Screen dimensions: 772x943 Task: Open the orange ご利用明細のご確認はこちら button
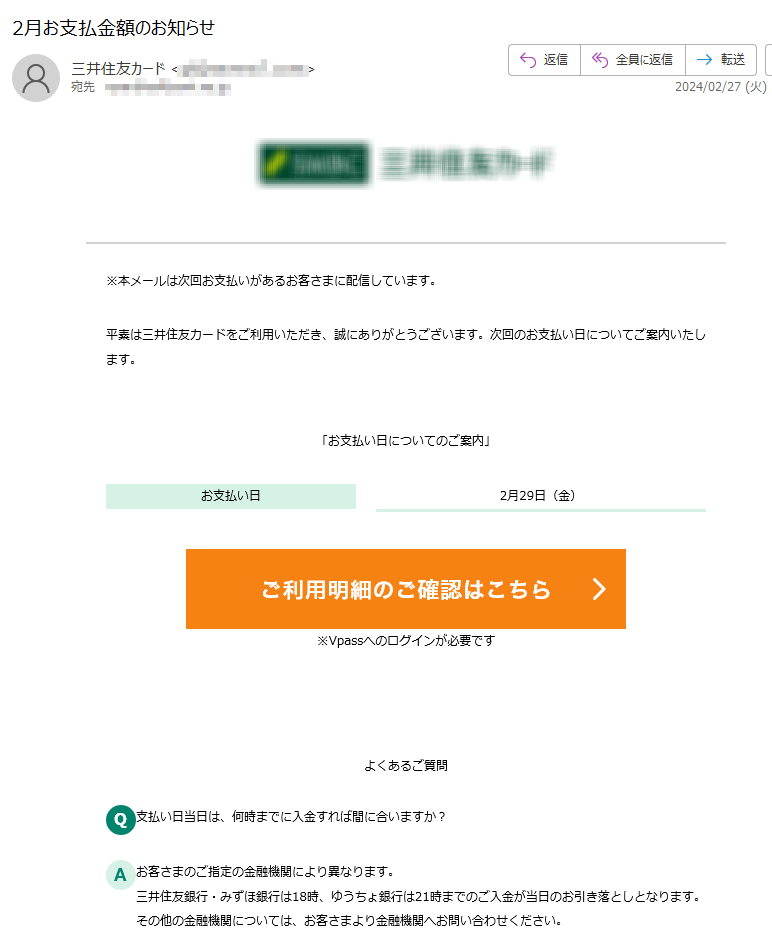[406, 589]
